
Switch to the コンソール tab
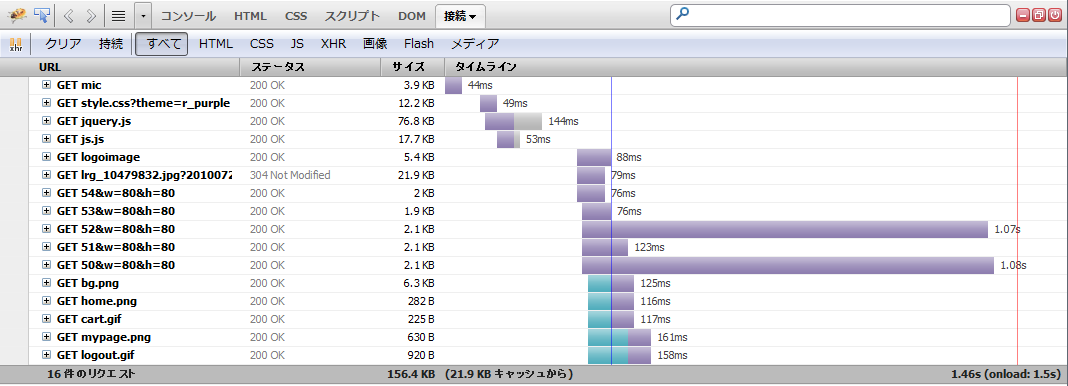[x=188, y=16]
